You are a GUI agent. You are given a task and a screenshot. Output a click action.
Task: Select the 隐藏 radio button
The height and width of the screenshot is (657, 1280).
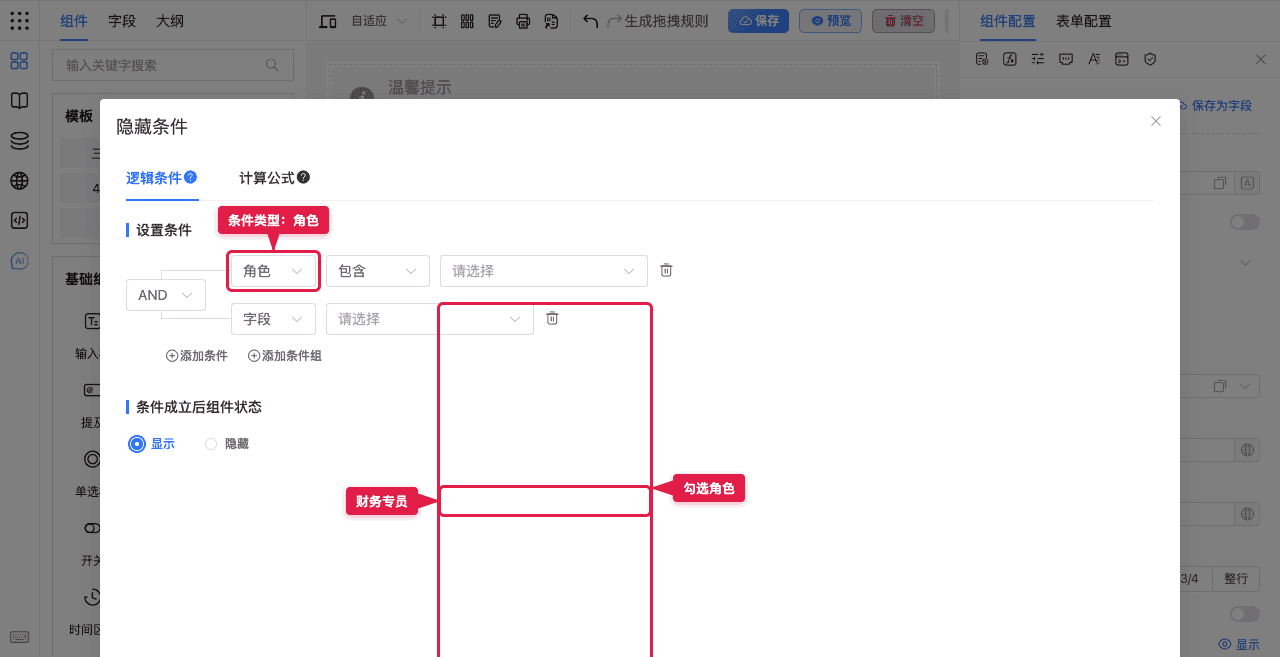[211, 444]
